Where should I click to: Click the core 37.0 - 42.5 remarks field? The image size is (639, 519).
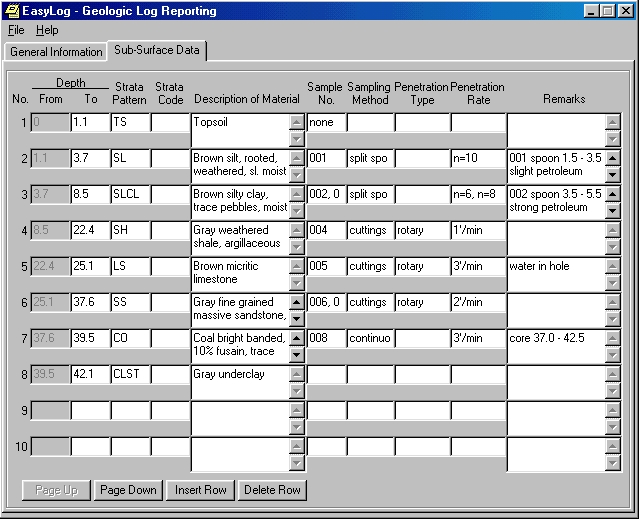[x=556, y=346]
